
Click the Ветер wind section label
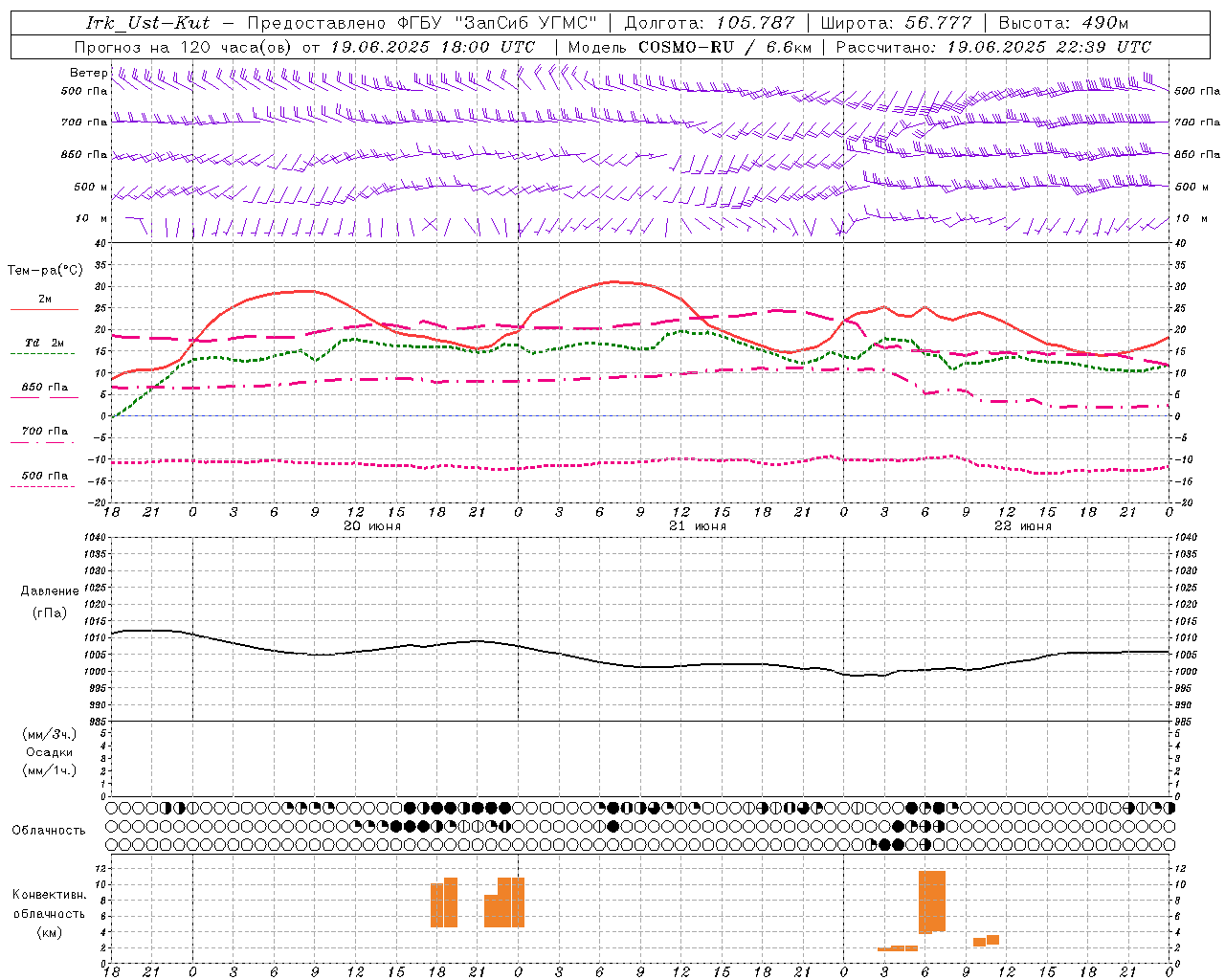(x=88, y=73)
